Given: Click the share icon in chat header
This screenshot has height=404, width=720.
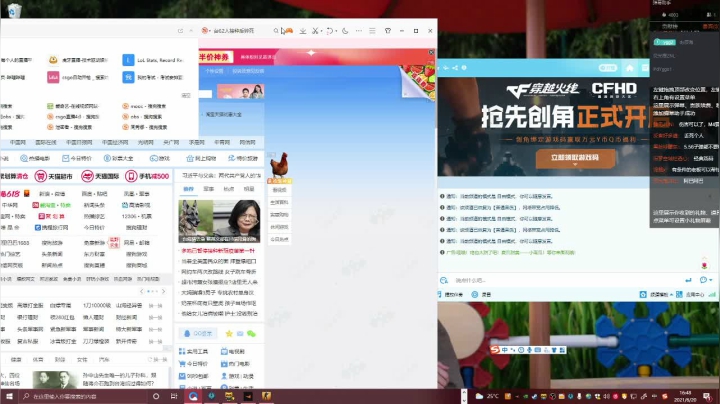Looking at the screenshot, I should point(455,67).
